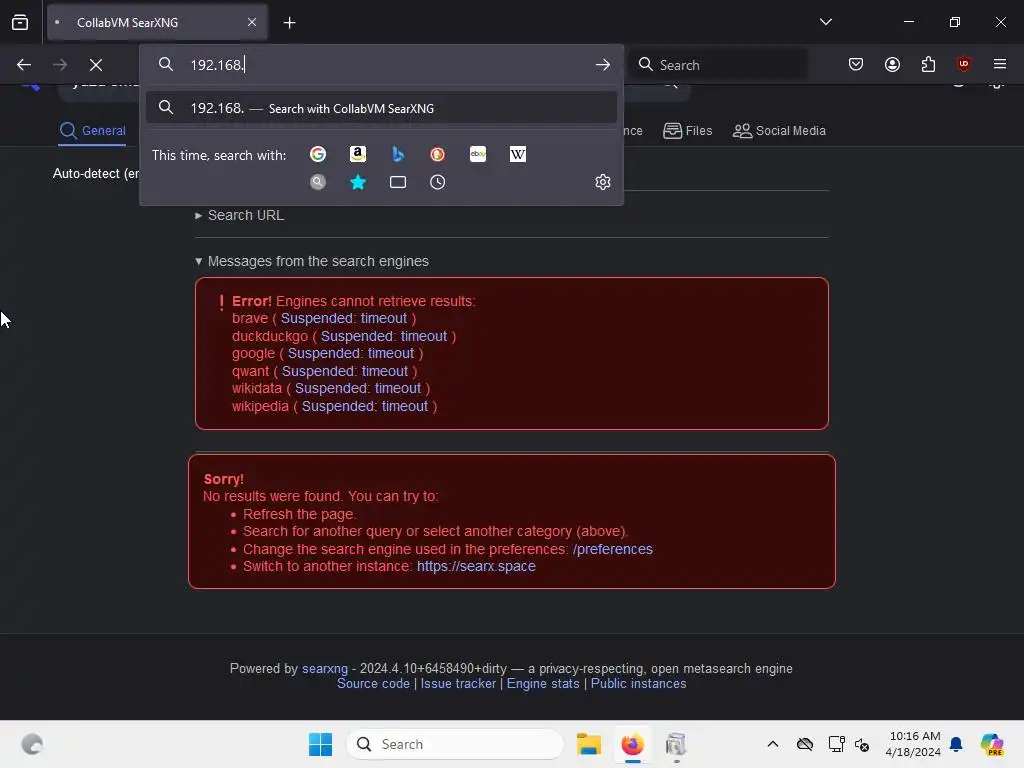Open the wikidata Suspended: timeout link
The height and width of the screenshot is (768, 1024).
click(x=358, y=389)
